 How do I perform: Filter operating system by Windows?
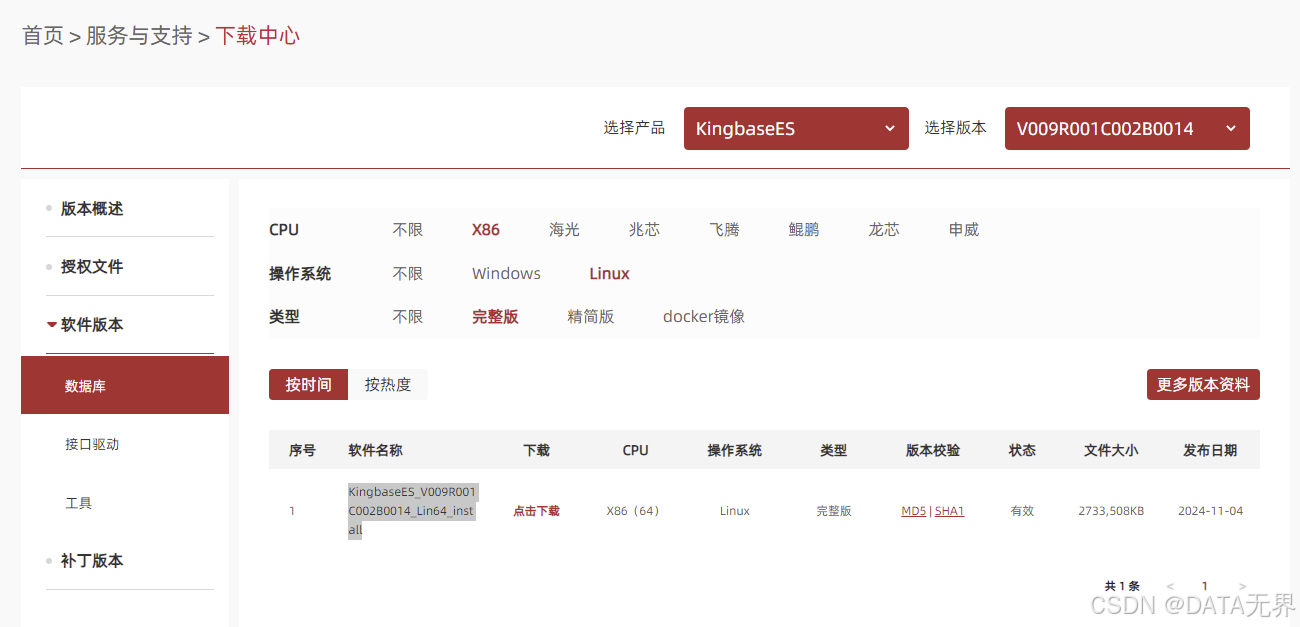pyautogui.click(x=506, y=274)
